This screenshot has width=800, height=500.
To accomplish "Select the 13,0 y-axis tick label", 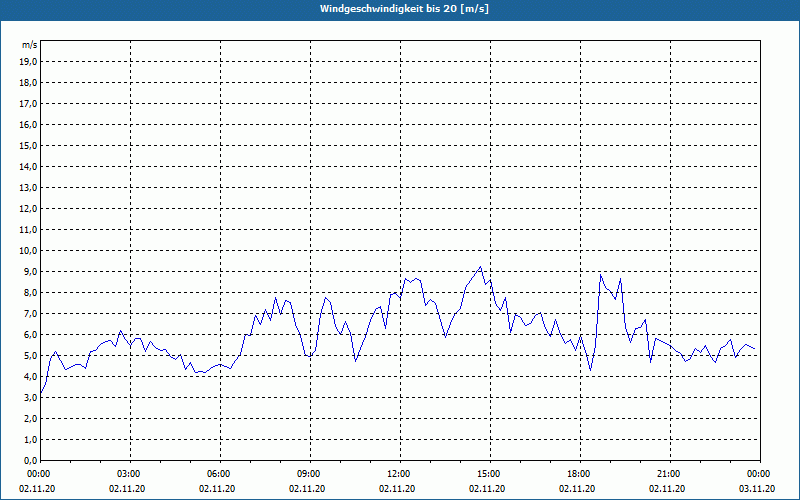I will (28, 187).
